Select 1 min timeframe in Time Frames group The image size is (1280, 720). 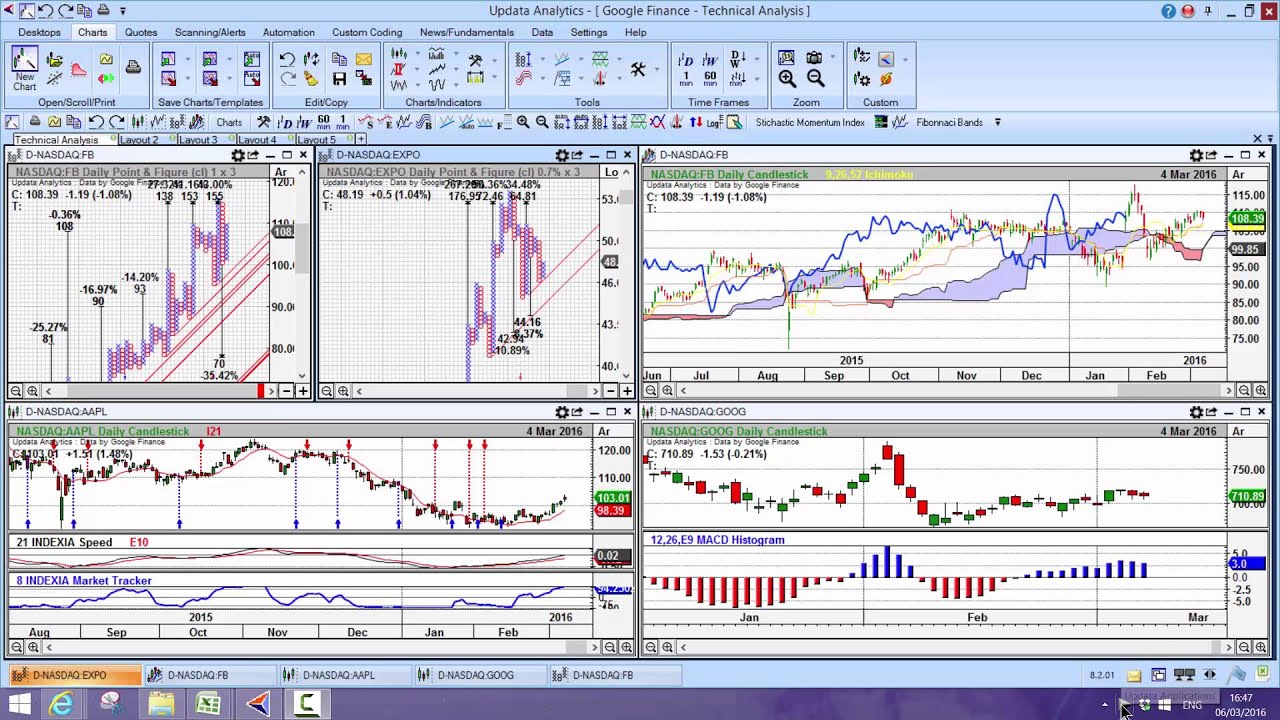(685, 80)
